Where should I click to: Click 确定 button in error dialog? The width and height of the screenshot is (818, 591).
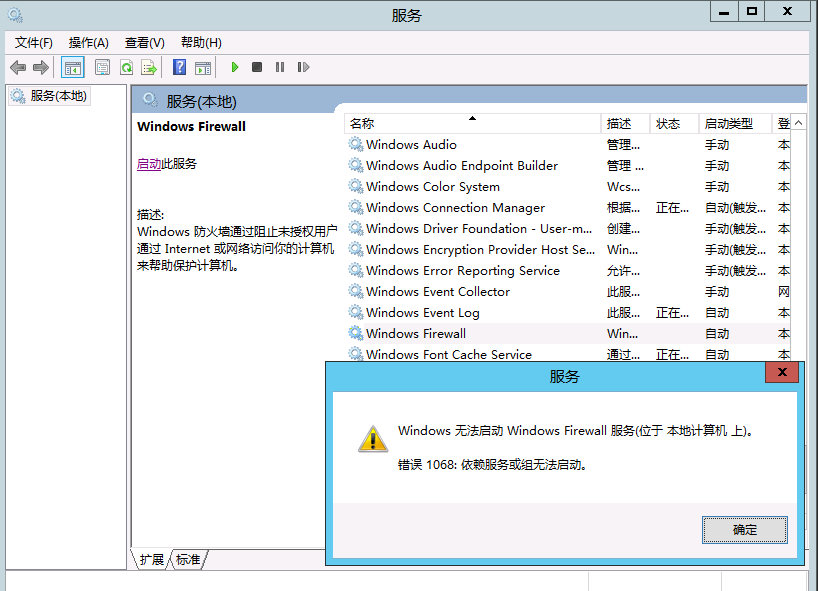744,530
